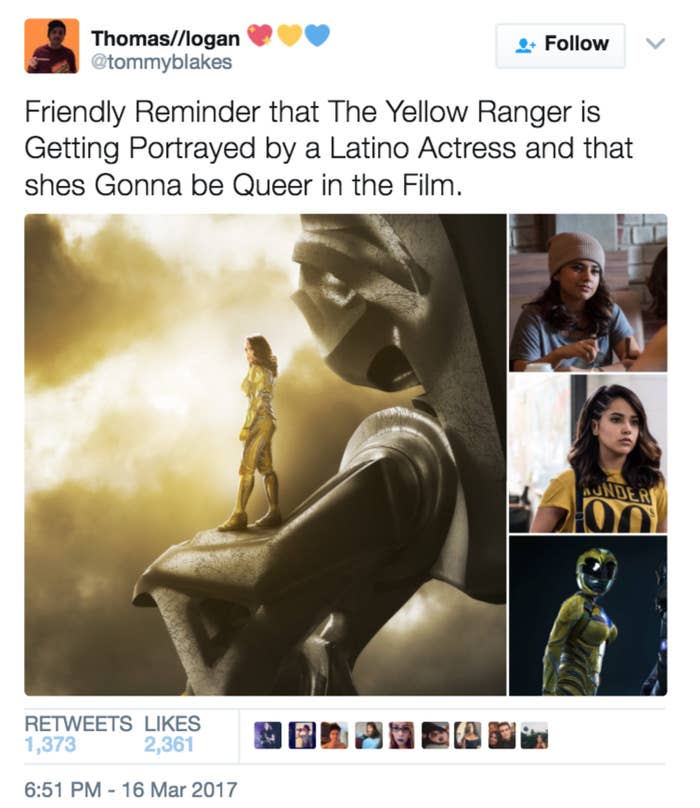Open the large Yellow Ranger poster image

pyautogui.click(x=265, y=454)
